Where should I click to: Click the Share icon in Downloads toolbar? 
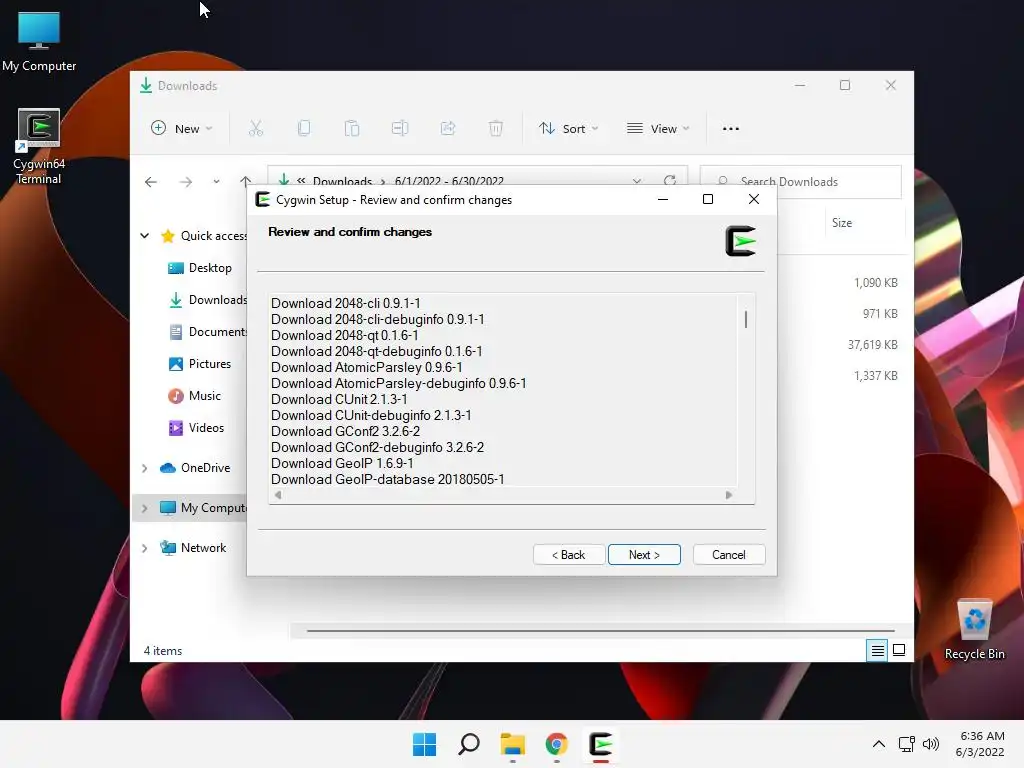[x=448, y=129]
